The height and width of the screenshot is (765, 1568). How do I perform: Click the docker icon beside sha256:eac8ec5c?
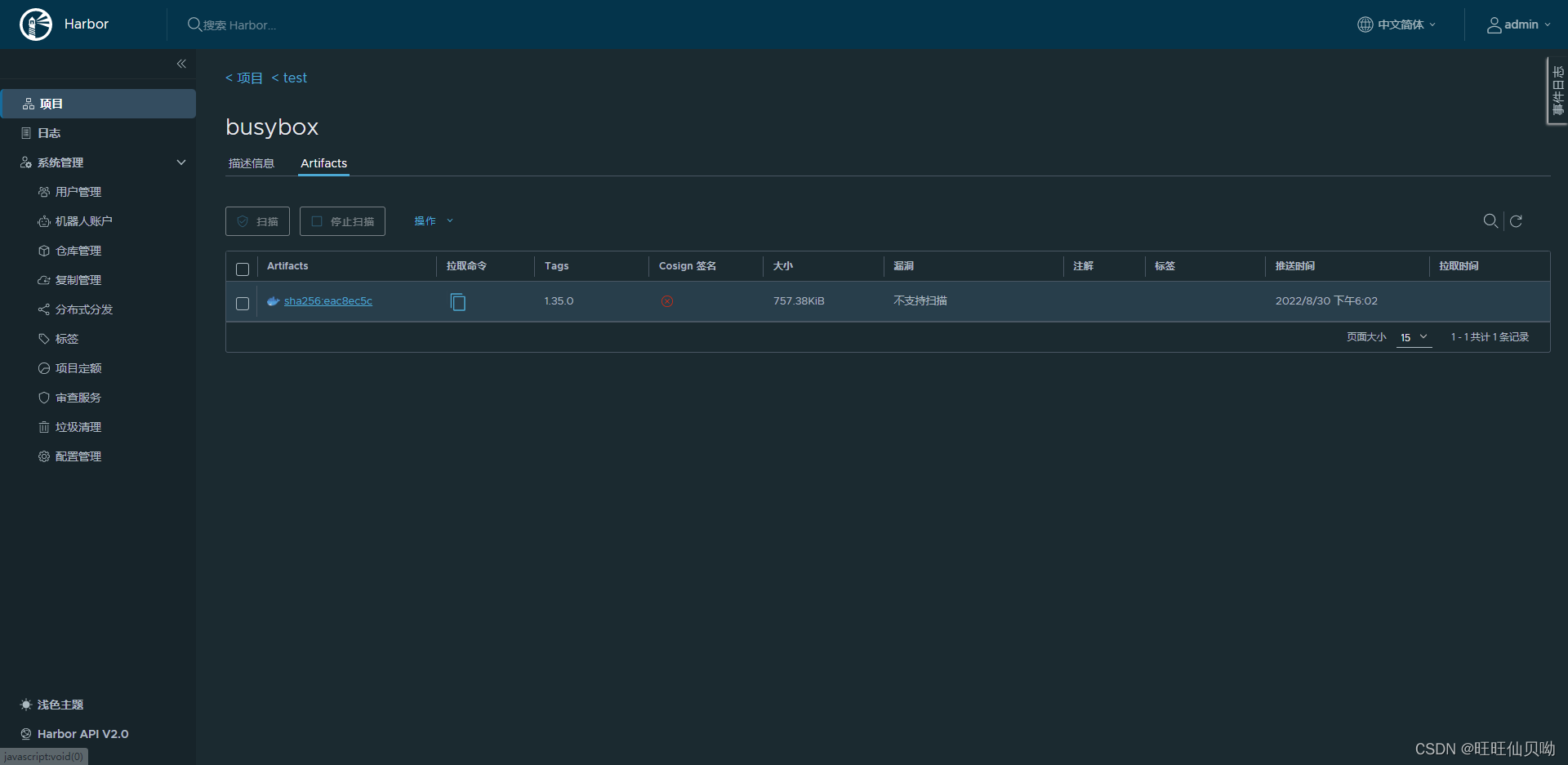pos(274,301)
